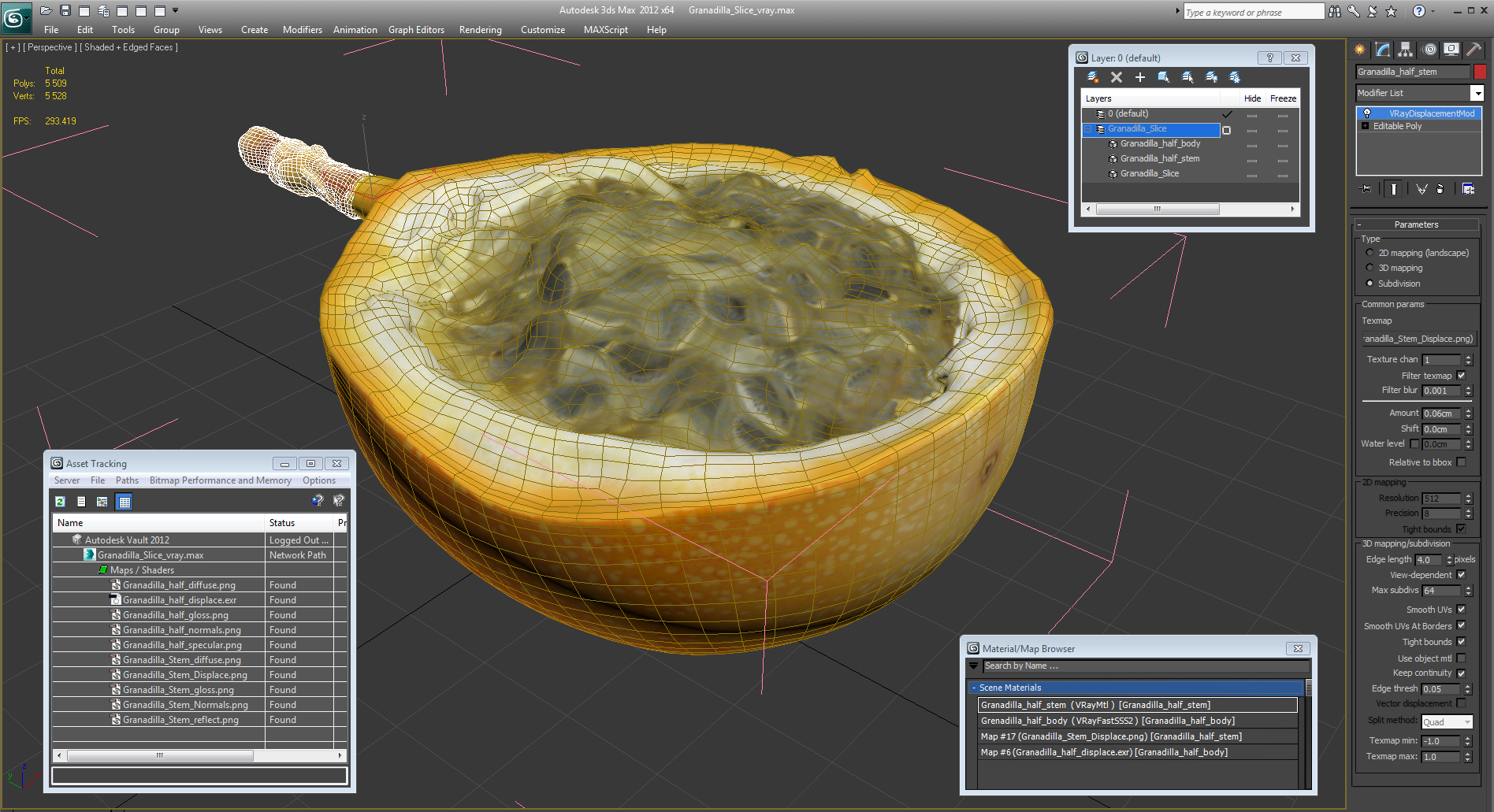This screenshot has height=812, width=1494.
Task: Open the Modify command panel tab
Action: (1383, 50)
